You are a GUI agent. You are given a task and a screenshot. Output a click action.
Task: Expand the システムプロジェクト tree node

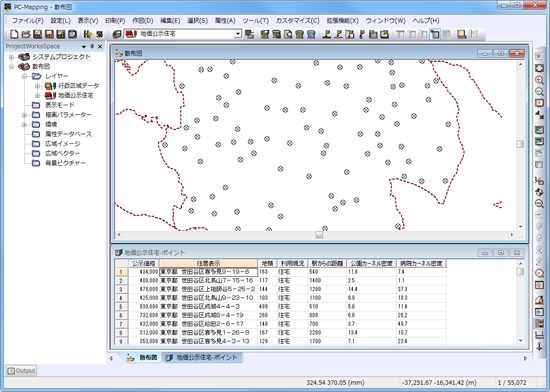click(x=12, y=57)
